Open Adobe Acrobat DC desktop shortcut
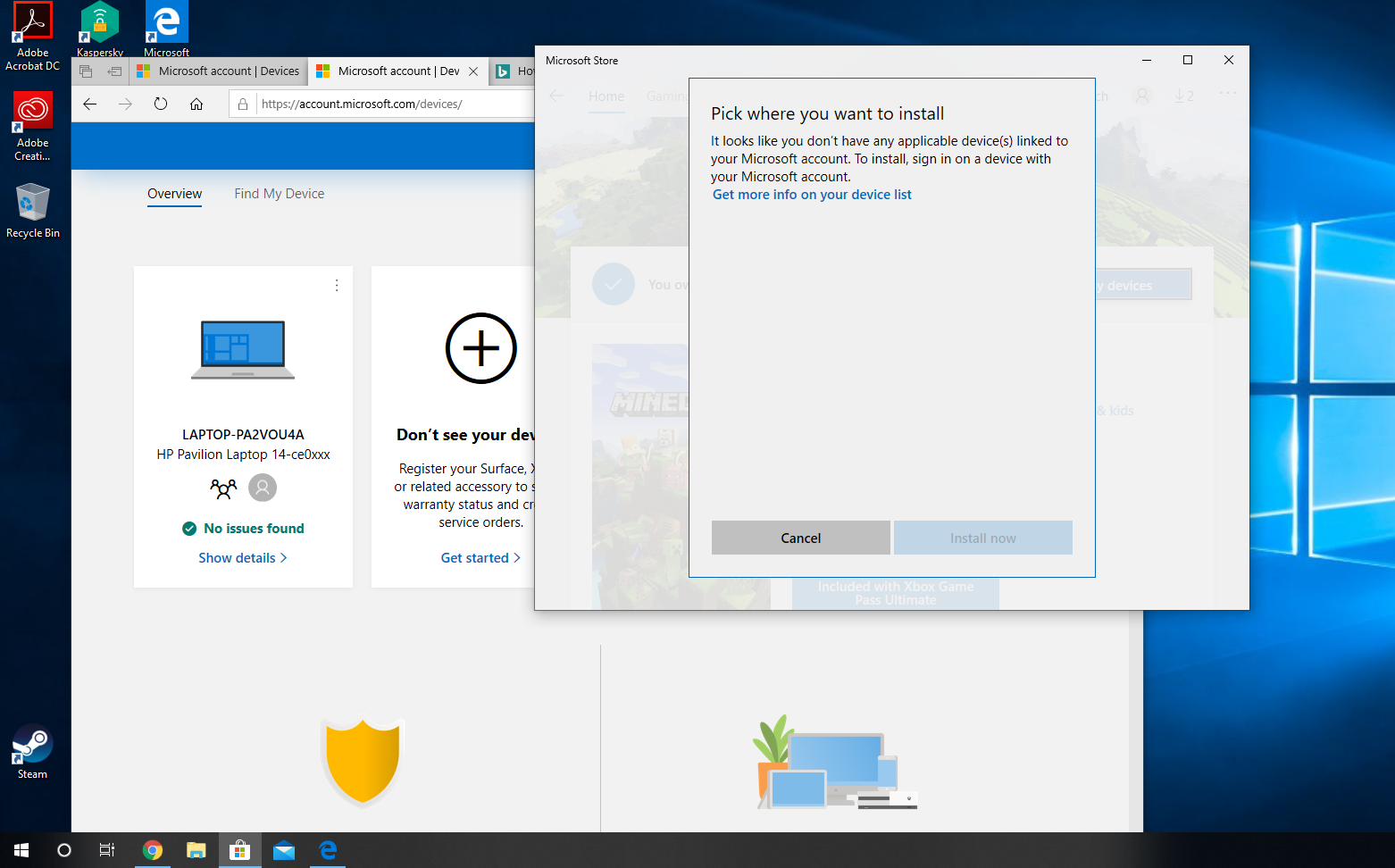Viewport: 1395px width, 868px height. click(33, 37)
